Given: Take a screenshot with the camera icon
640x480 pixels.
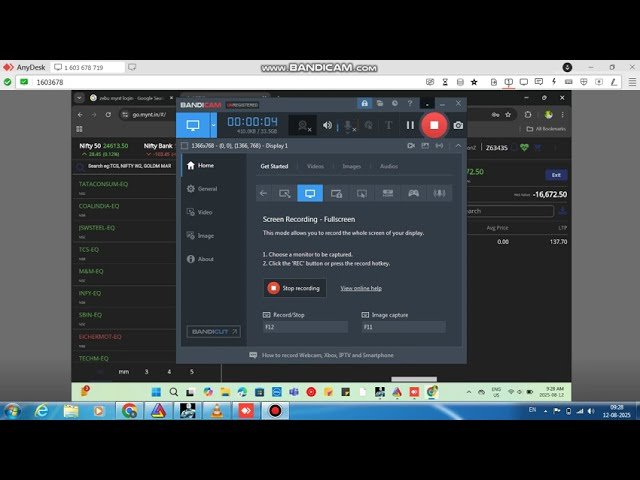Looking at the screenshot, I should pyautogui.click(x=458, y=125).
